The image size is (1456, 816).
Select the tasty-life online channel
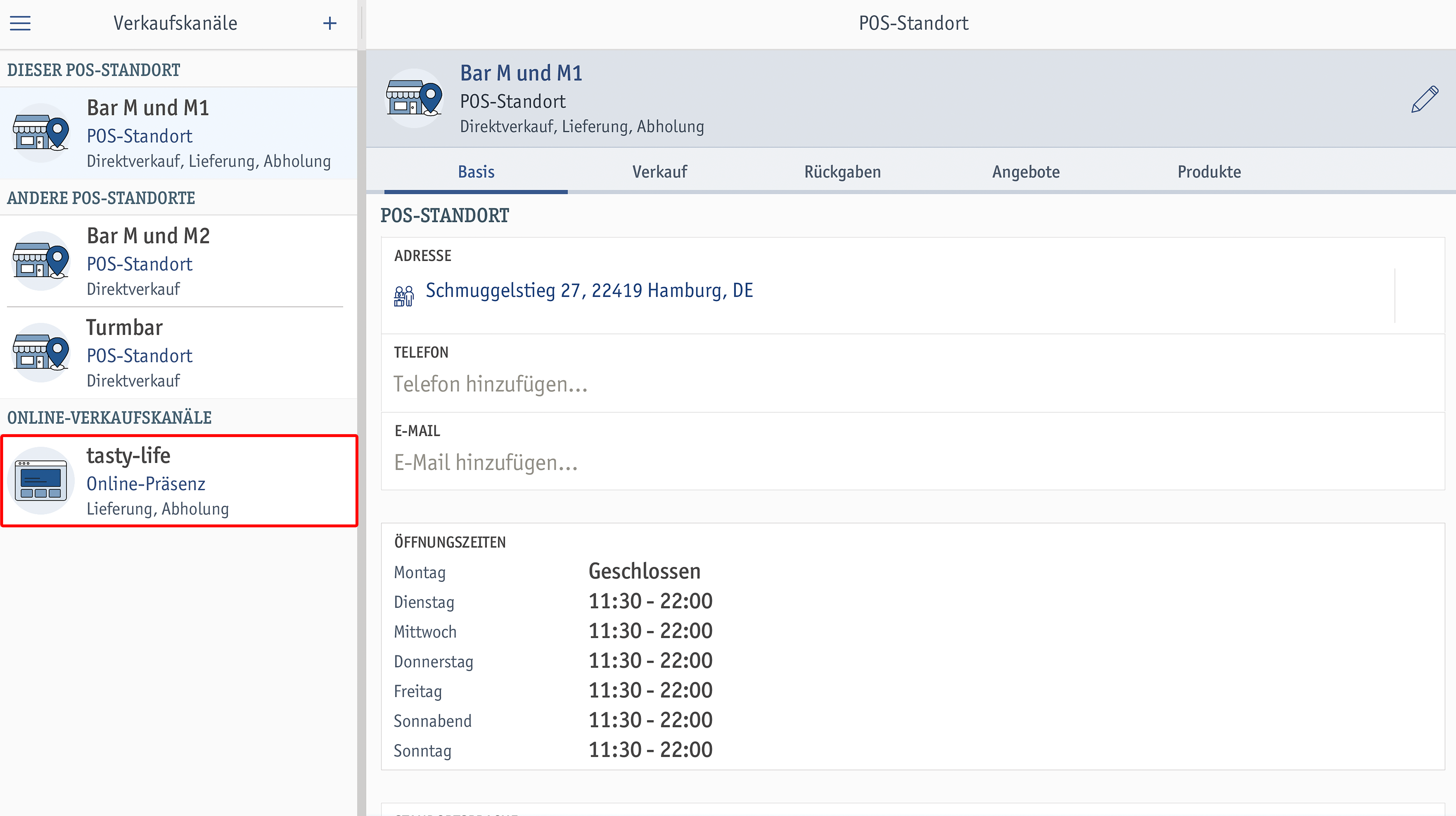(179, 481)
